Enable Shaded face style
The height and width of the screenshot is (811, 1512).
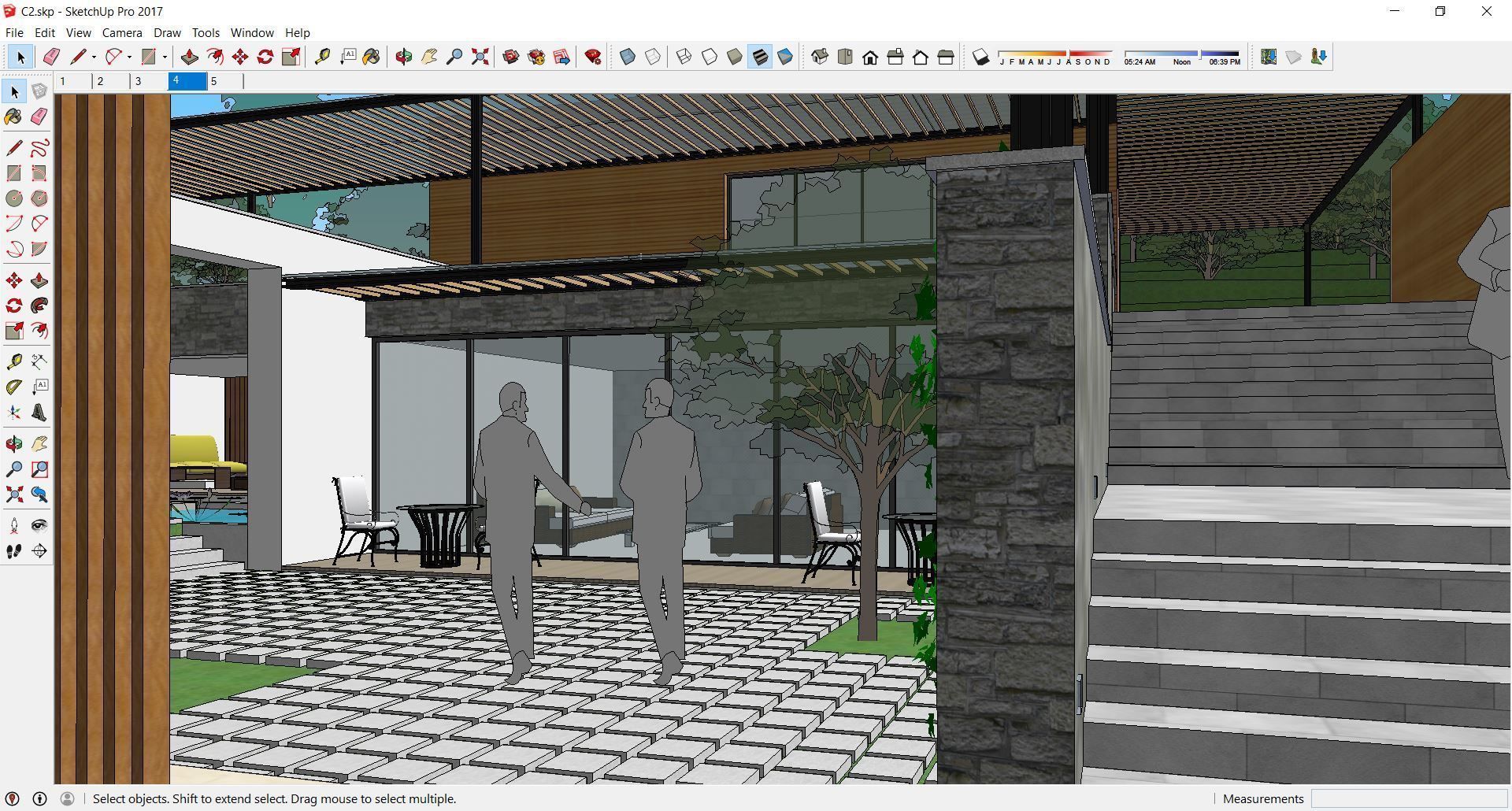(x=735, y=57)
